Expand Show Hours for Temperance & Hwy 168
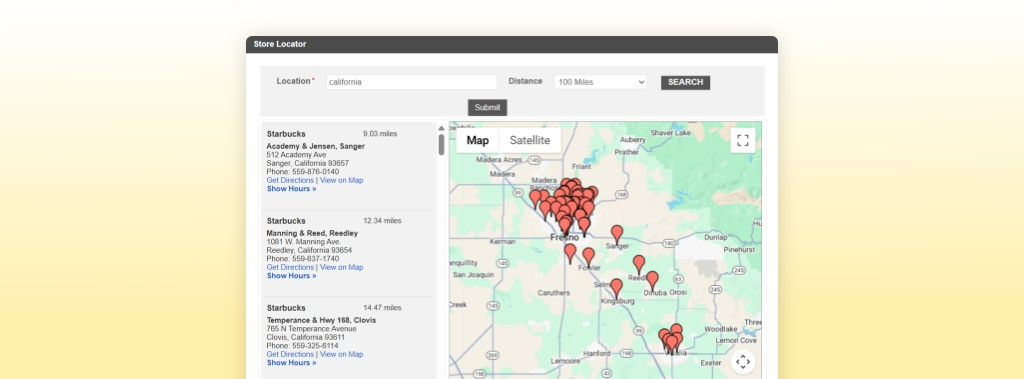The width and height of the screenshot is (1024, 379). coord(291,363)
